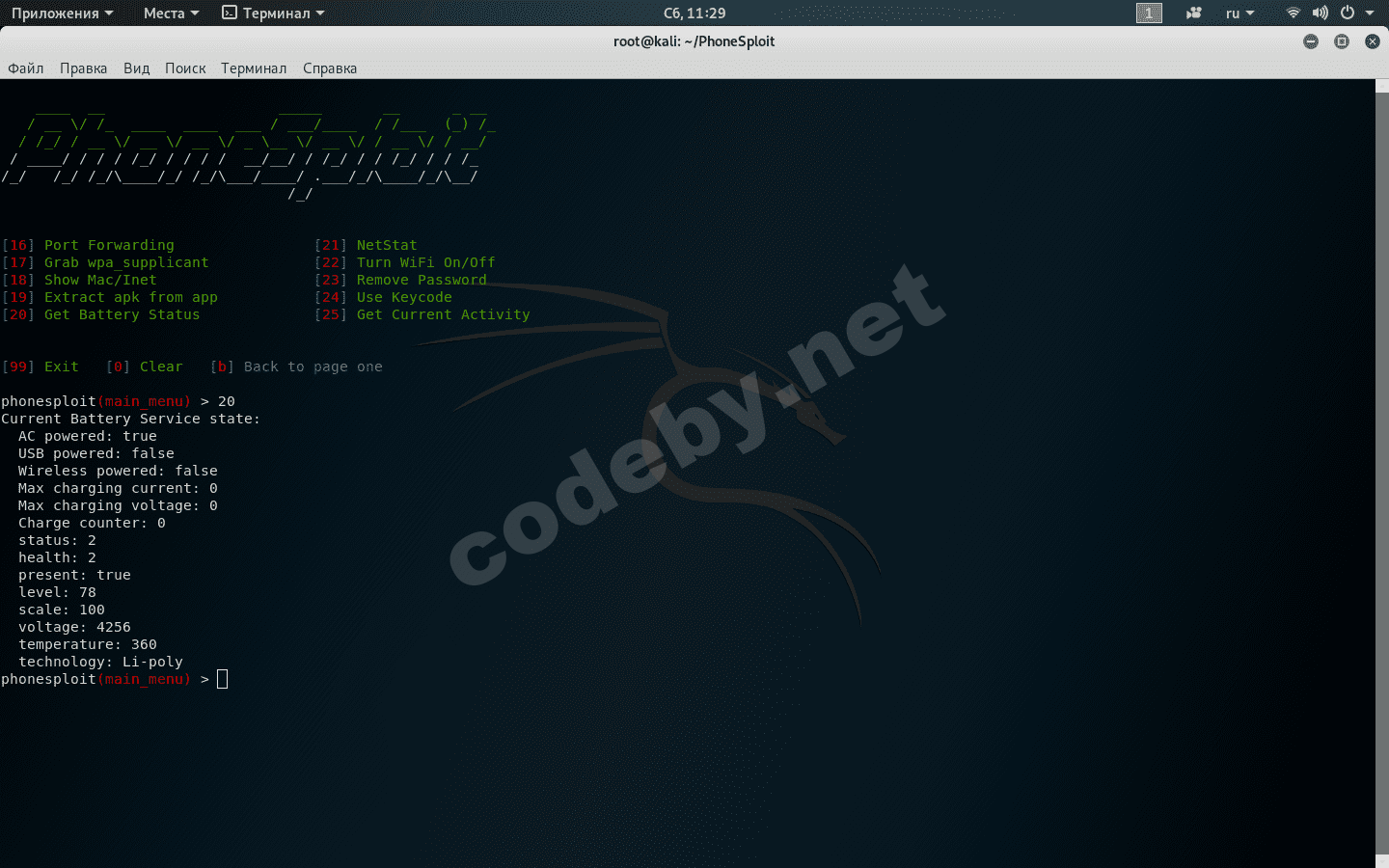Click the volume speaker icon
The width and height of the screenshot is (1389, 868).
1321,14
